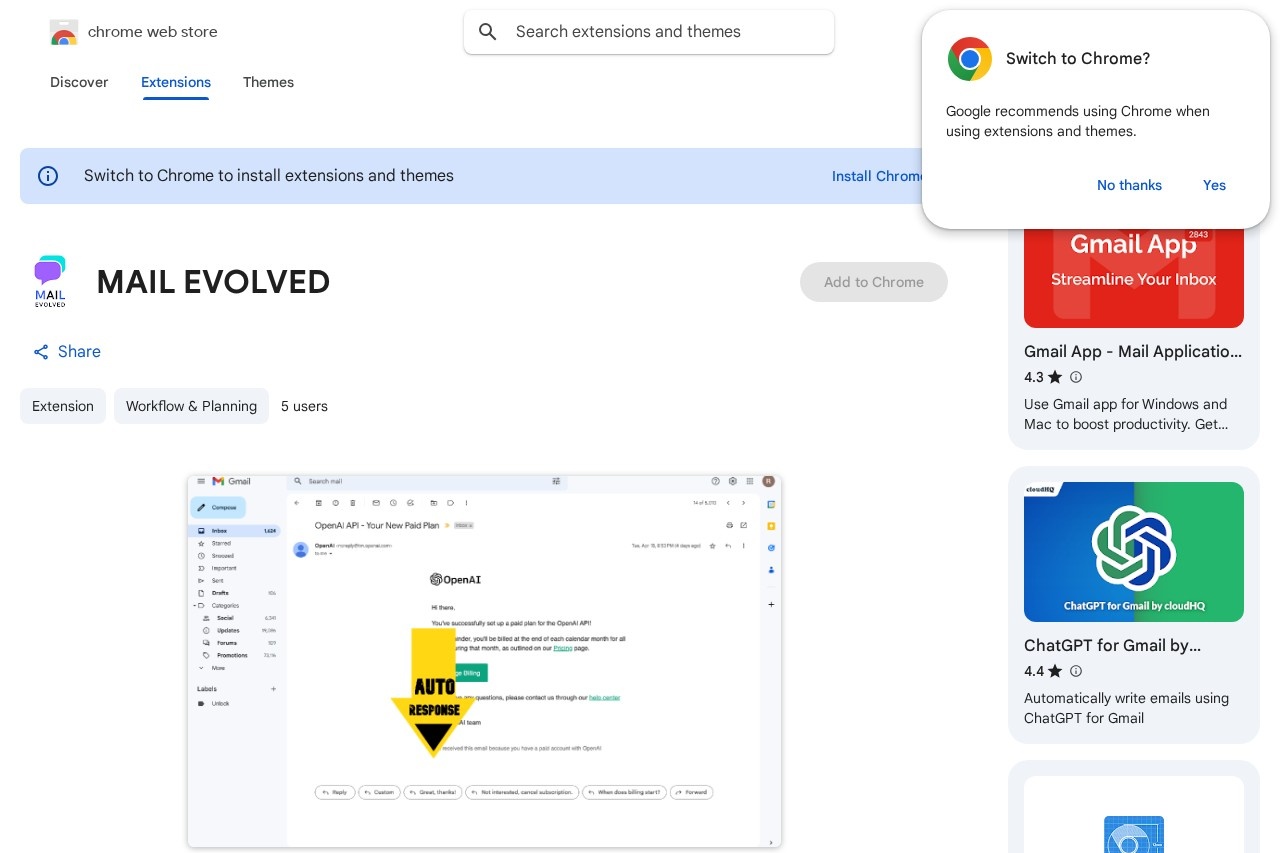1280x853 pixels.
Task: Click the info icon beside the 4.3 rating
Action: pos(1076,377)
